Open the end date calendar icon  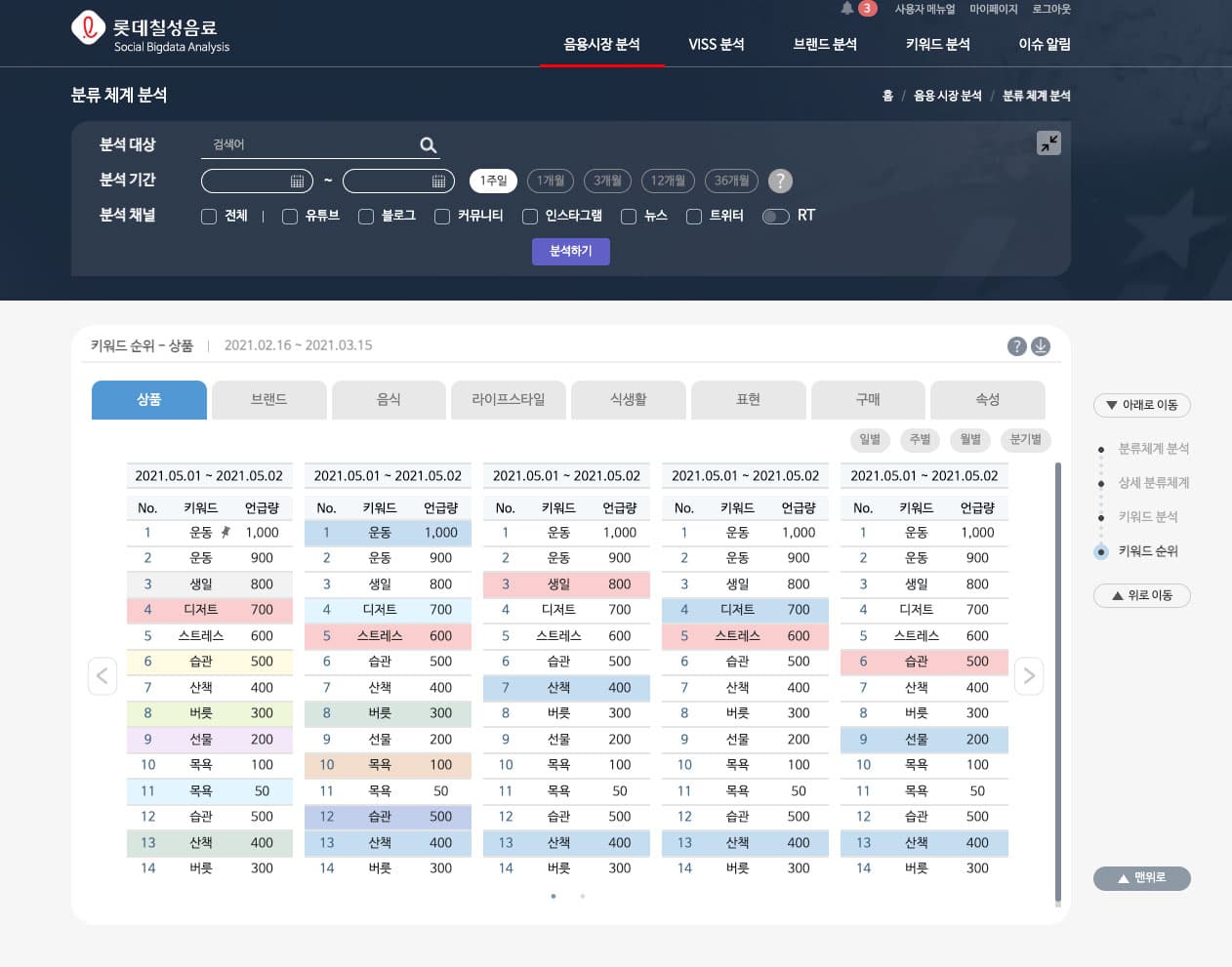[438, 181]
